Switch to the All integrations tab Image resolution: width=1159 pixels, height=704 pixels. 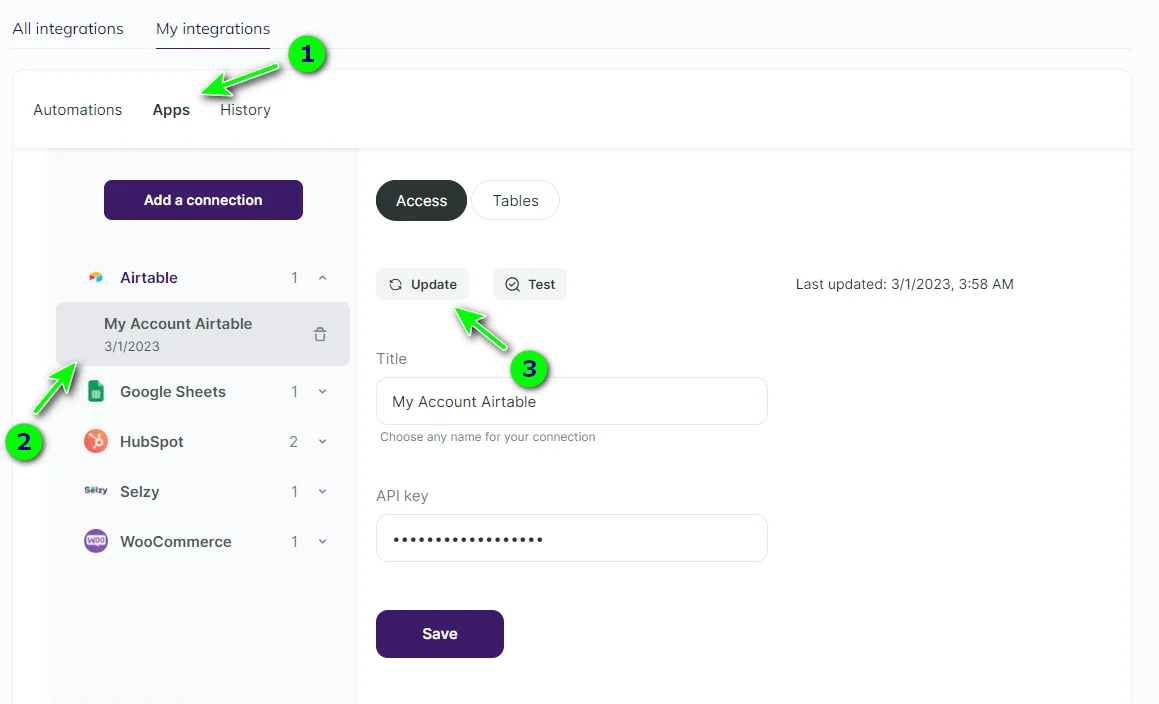(x=67, y=28)
